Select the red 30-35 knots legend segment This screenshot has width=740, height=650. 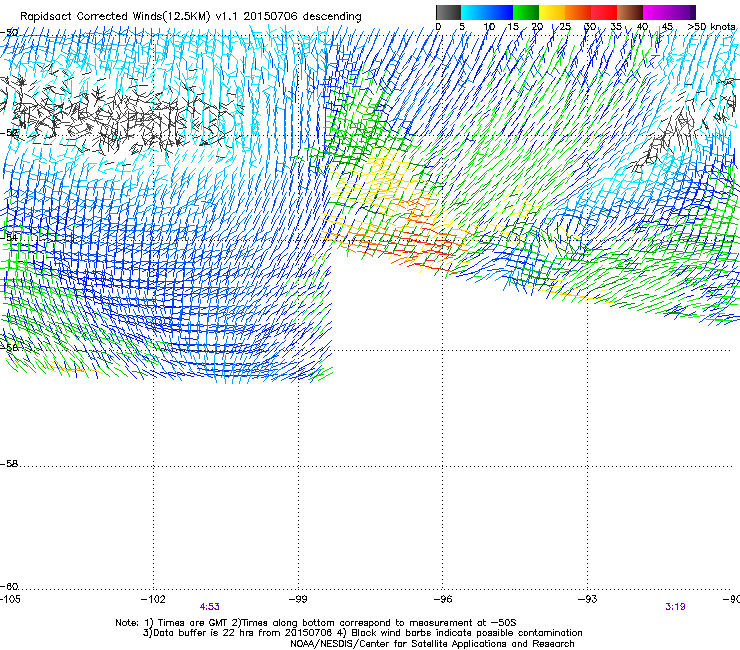click(604, 12)
